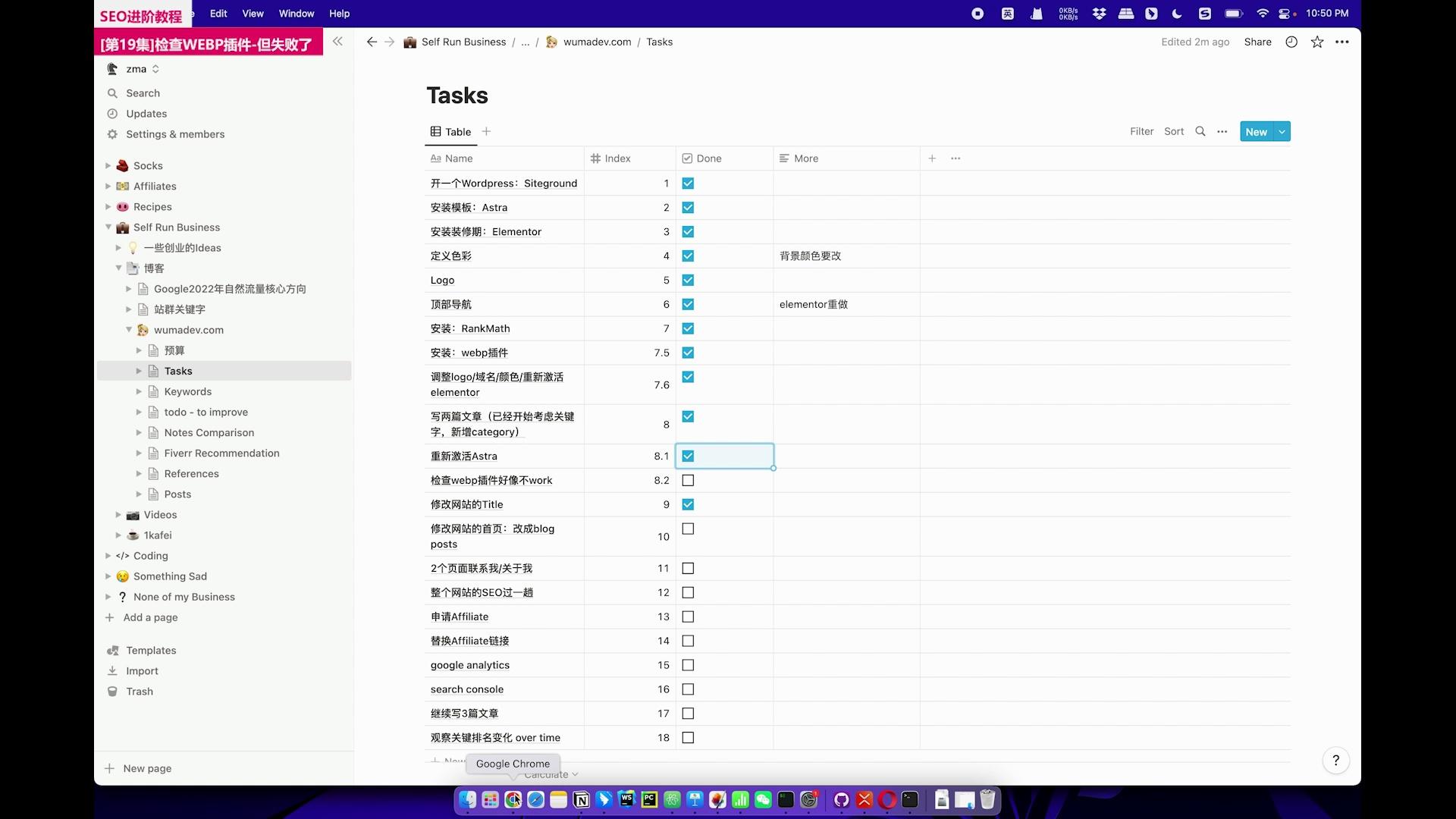Check Done for search console task
Screen dimensions: 1456x819
click(x=688, y=689)
